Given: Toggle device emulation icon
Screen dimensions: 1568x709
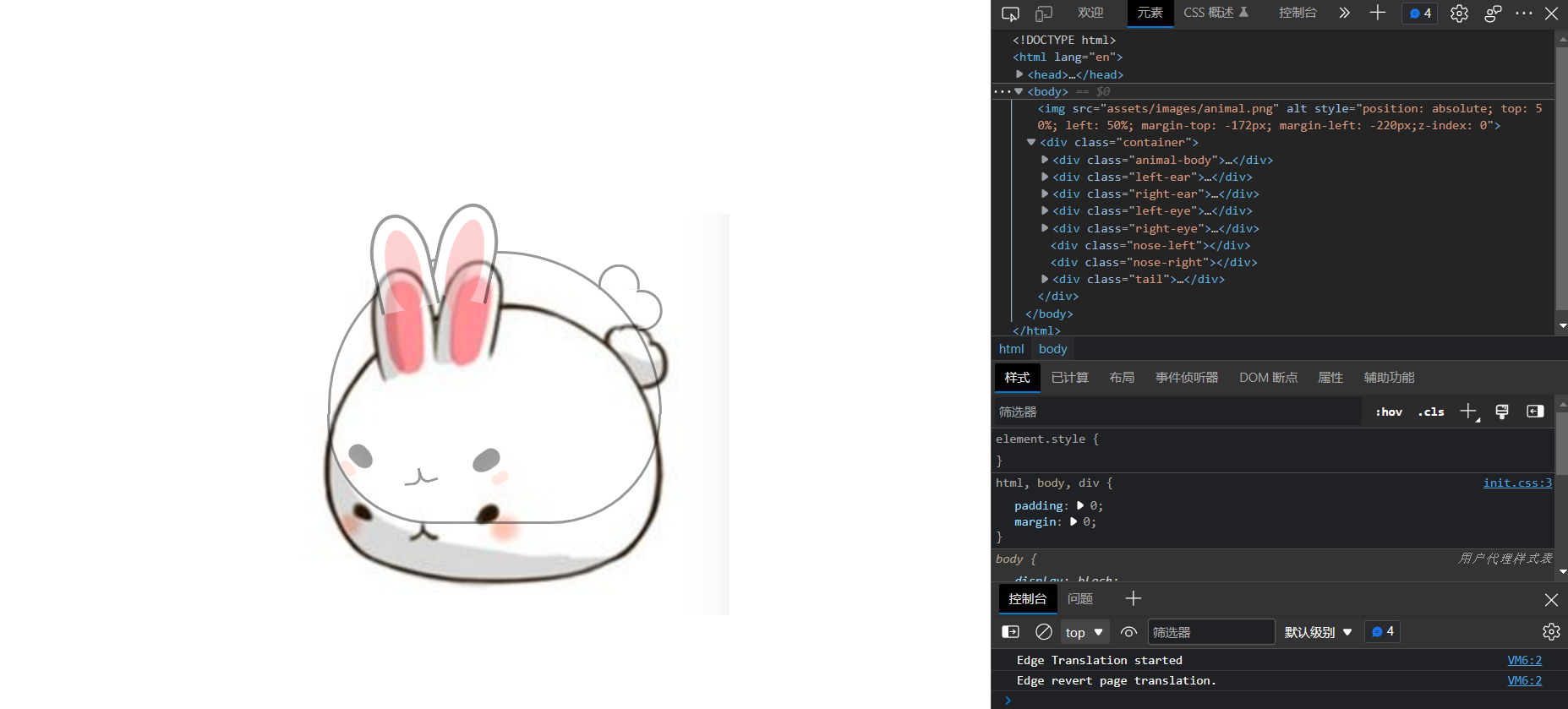Looking at the screenshot, I should pos(1044,14).
